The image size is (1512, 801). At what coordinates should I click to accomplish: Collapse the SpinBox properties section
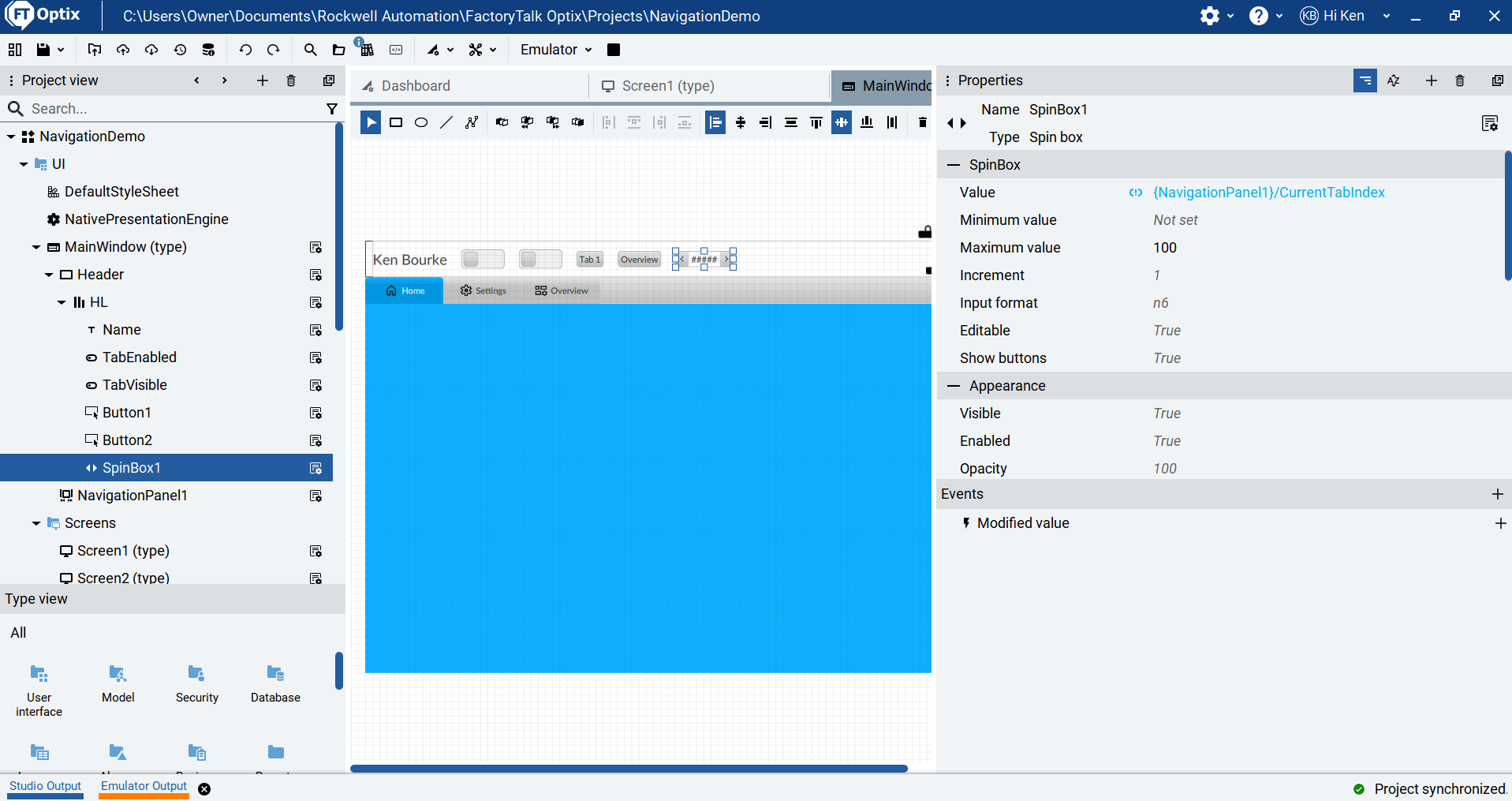(954, 165)
